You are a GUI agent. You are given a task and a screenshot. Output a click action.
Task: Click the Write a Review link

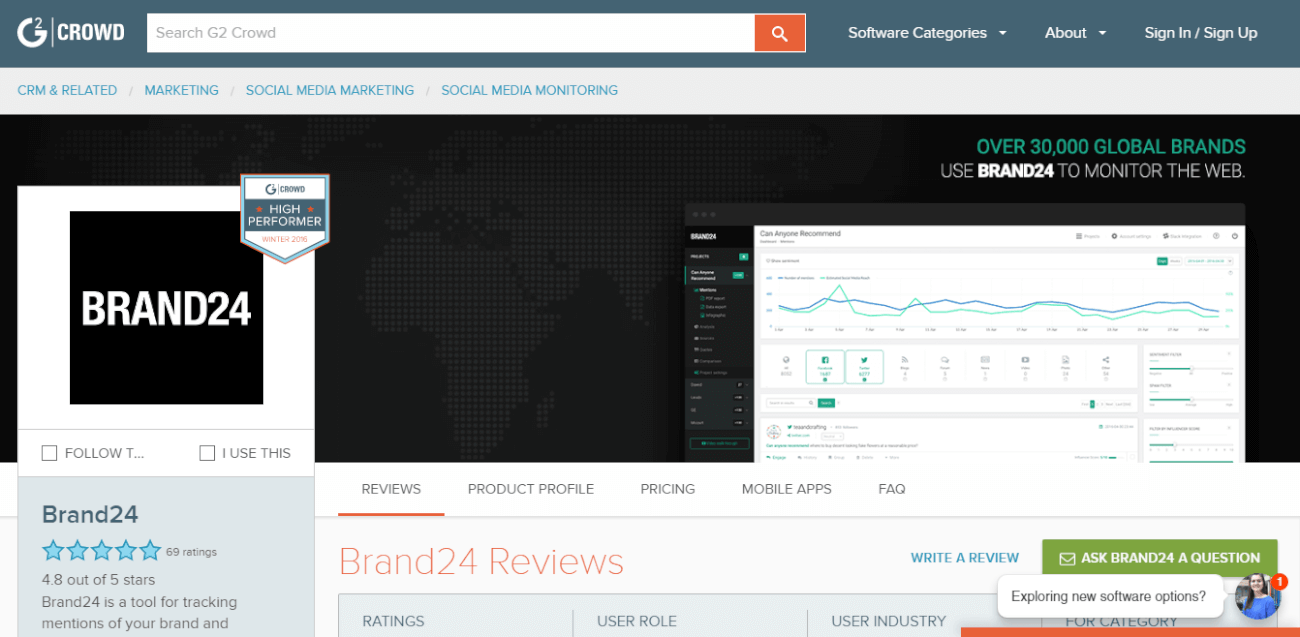(964, 557)
